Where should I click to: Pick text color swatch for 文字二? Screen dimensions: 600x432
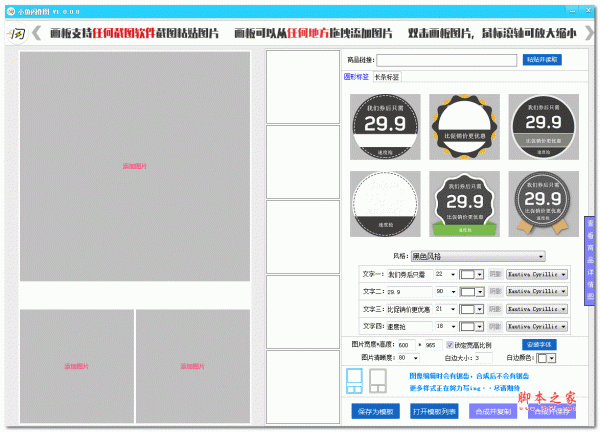pyautogui.click(x=471, y=292)
